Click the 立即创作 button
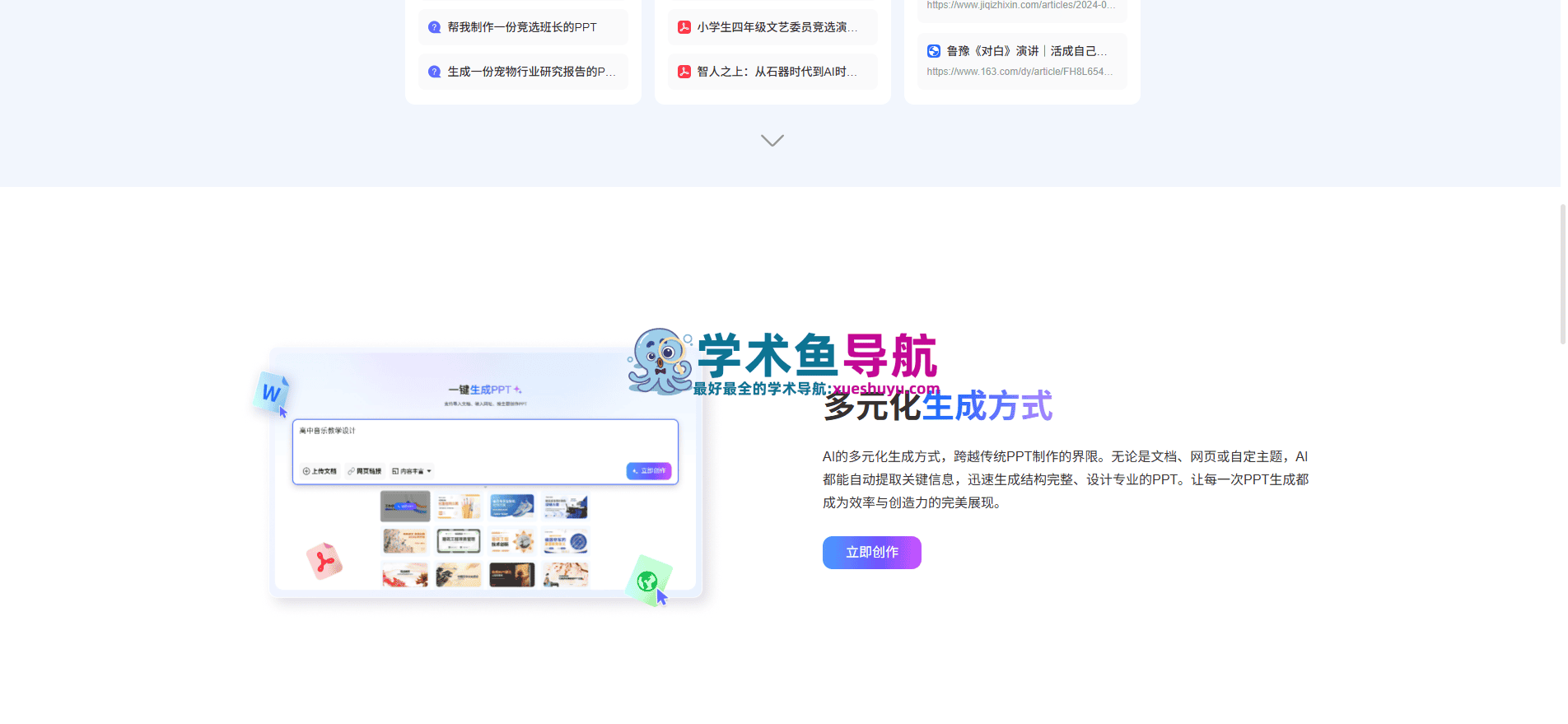 point(872,553)
